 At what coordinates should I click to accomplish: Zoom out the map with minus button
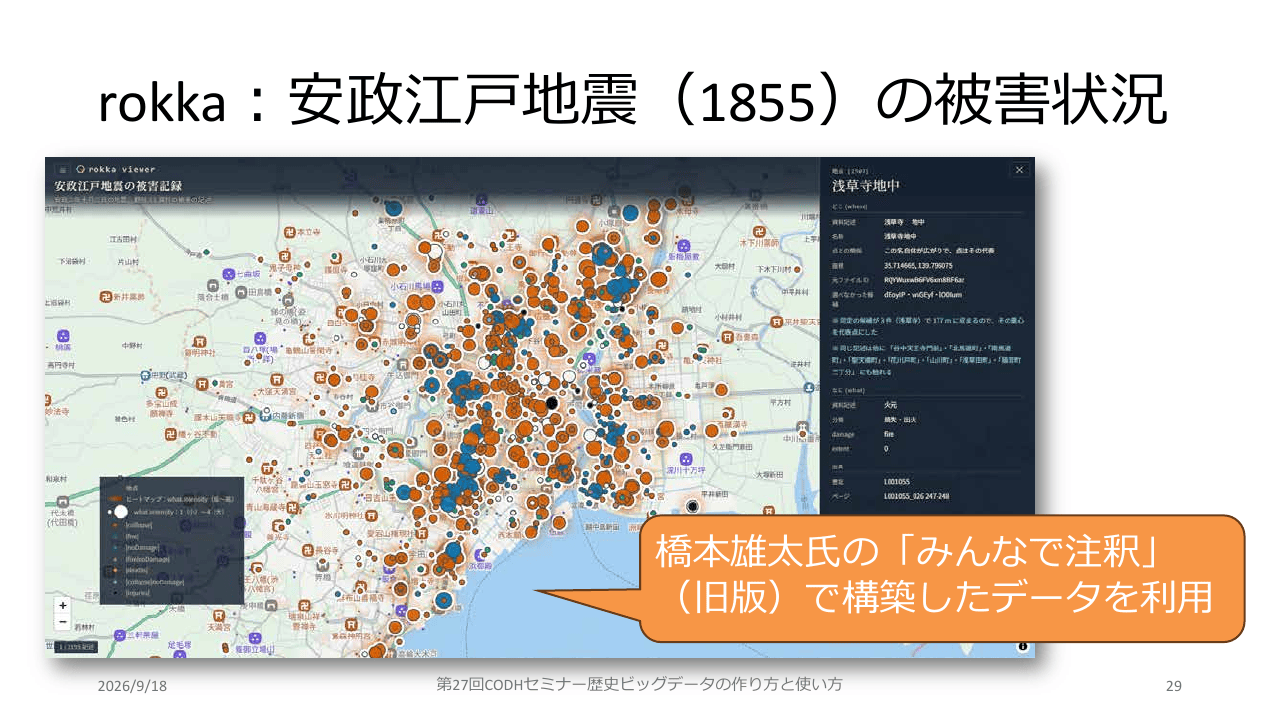pyautogui.click(x=62, y=621)
